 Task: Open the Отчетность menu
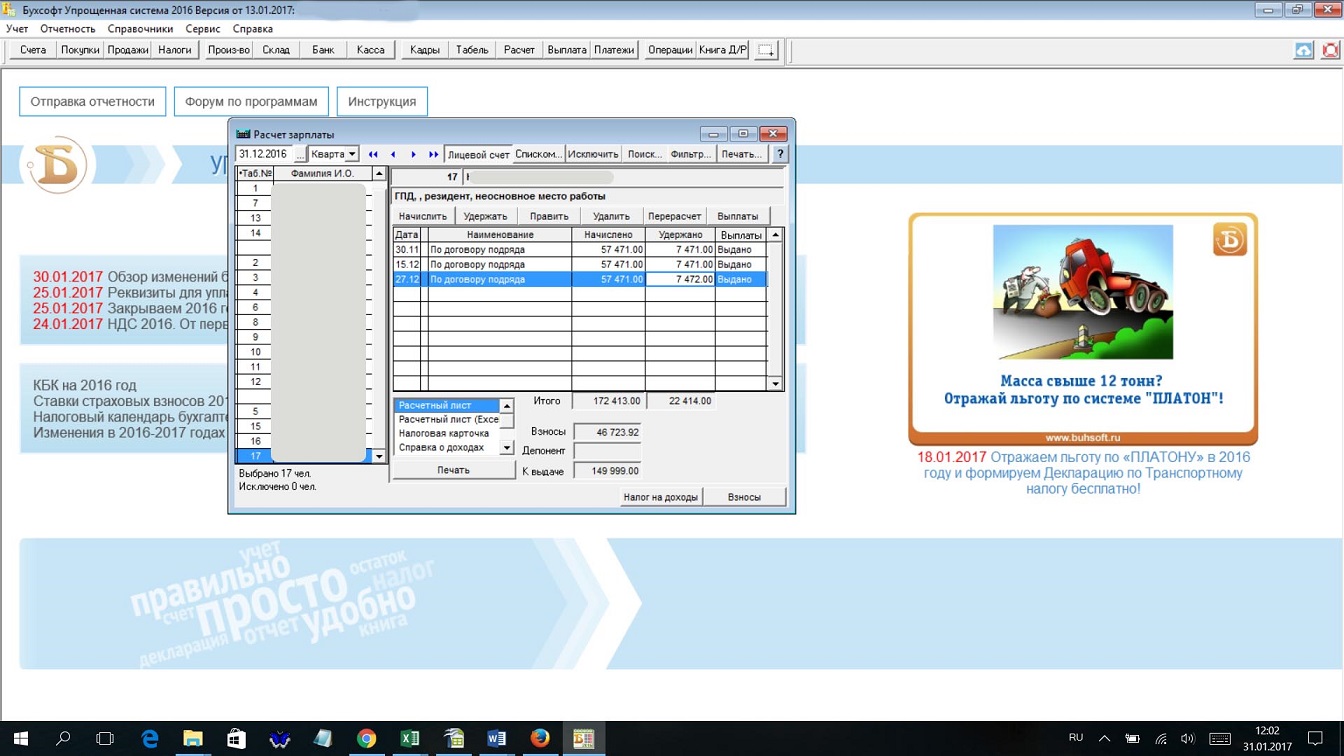point(68,29)
